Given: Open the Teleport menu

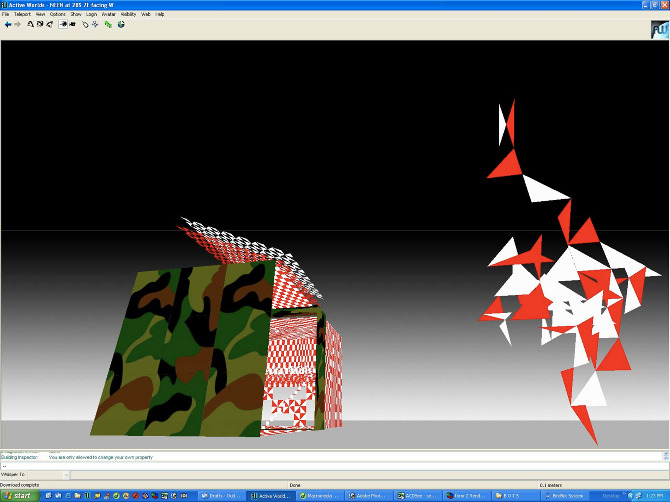Looking at the screenshot, I should coord(23,15).
